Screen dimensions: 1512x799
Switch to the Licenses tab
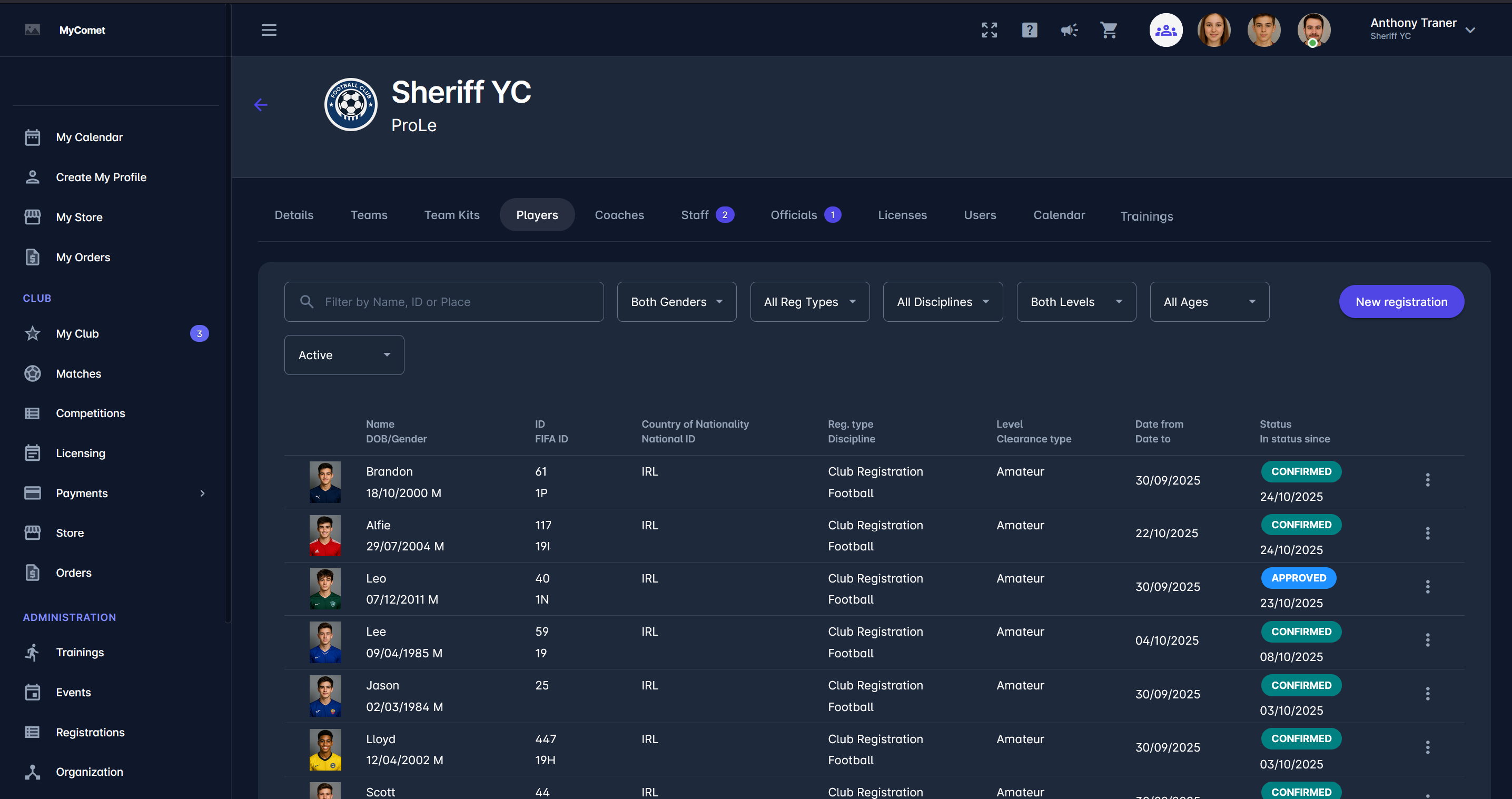pos(902,215)
